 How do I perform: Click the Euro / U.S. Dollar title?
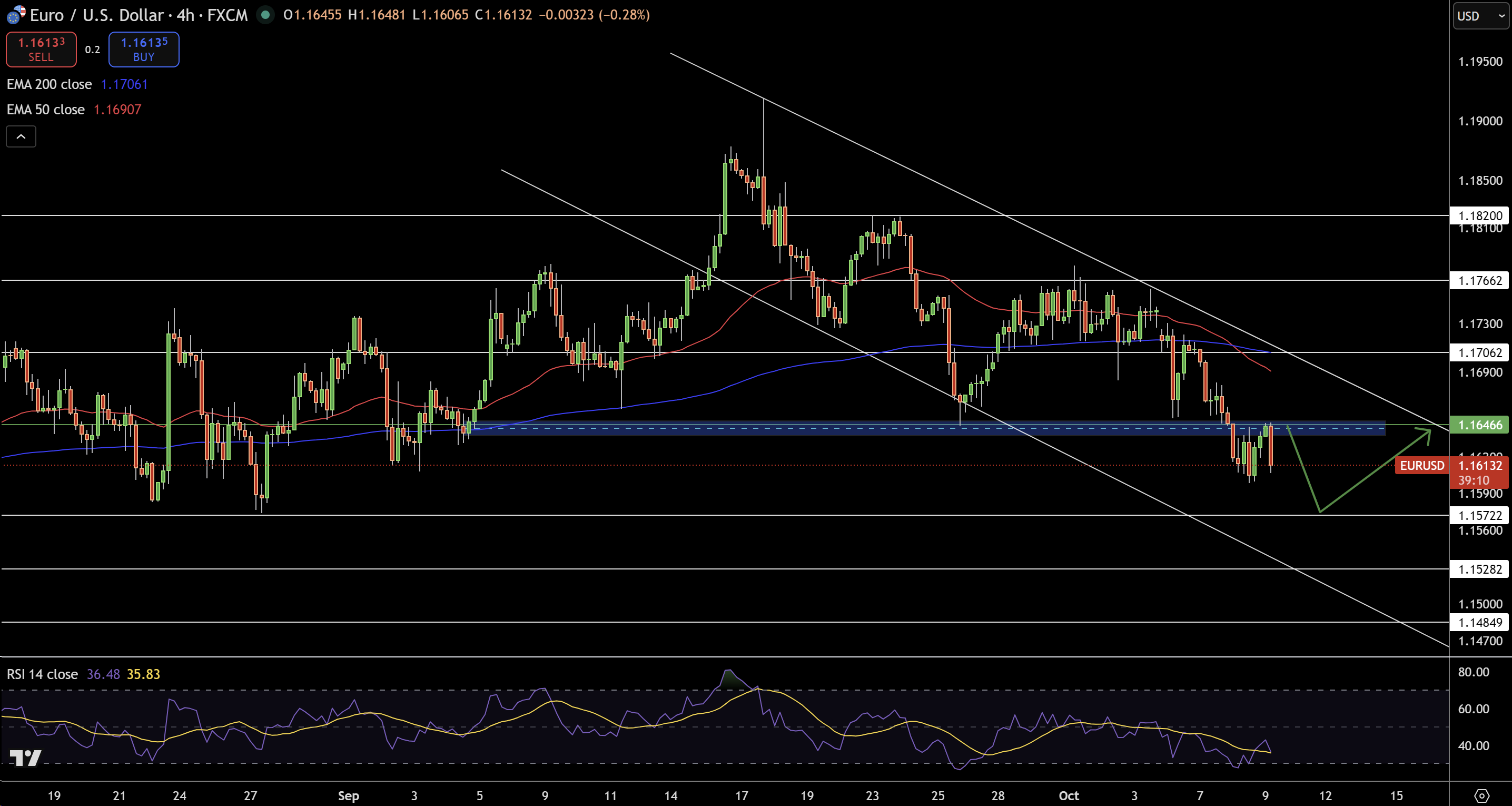pos(97,15)
